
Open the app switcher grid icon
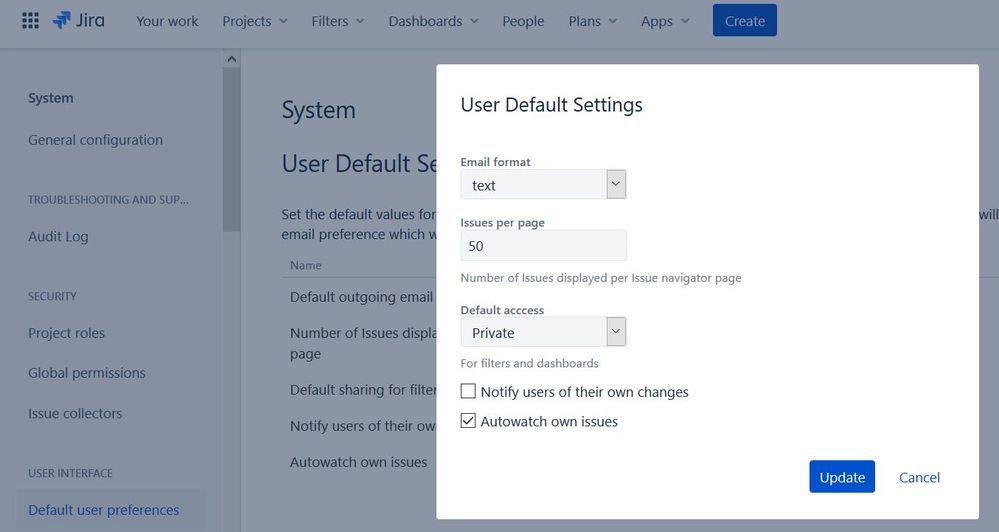pyautogui.click(x=30, y=20)
